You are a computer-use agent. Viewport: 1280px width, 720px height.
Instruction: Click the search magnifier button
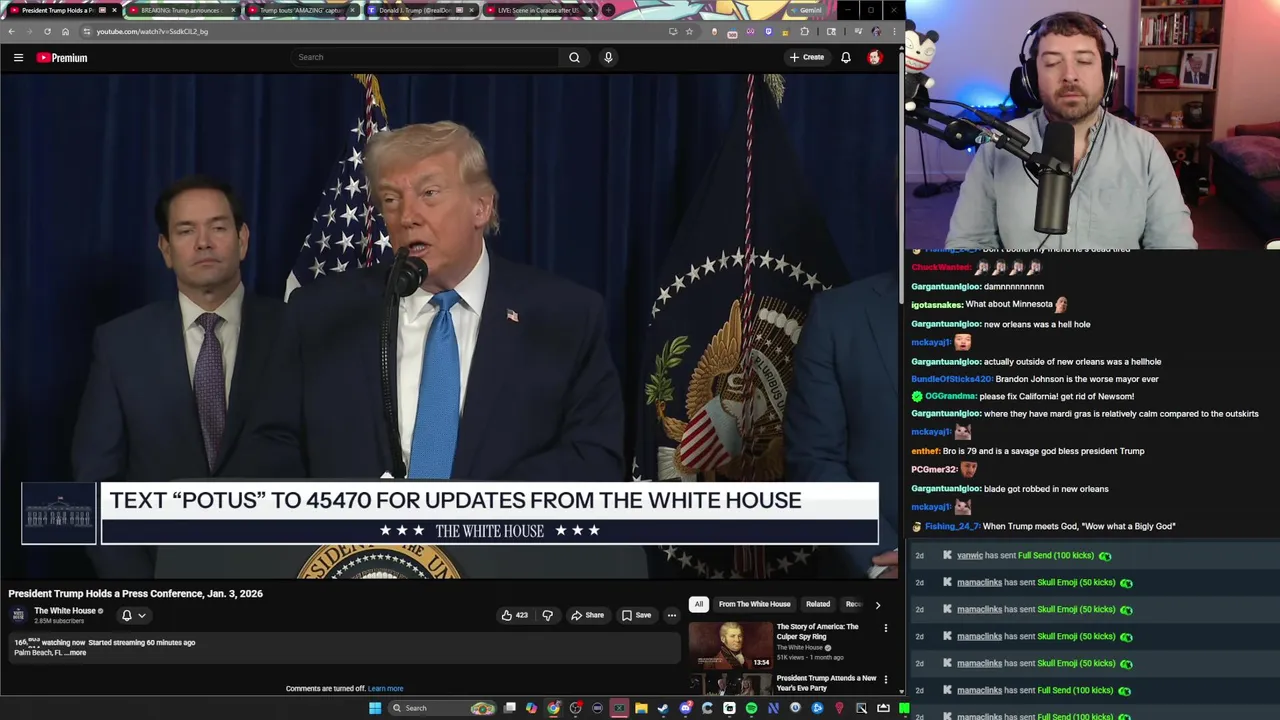point(574,57)
